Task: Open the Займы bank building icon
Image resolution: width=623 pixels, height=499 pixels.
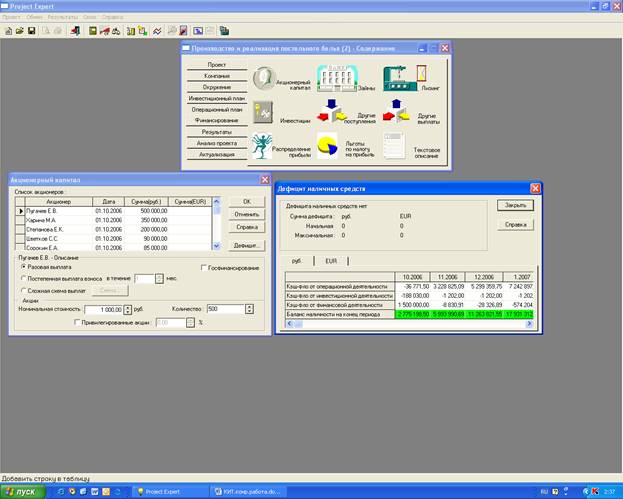Action: coord(337,80)
